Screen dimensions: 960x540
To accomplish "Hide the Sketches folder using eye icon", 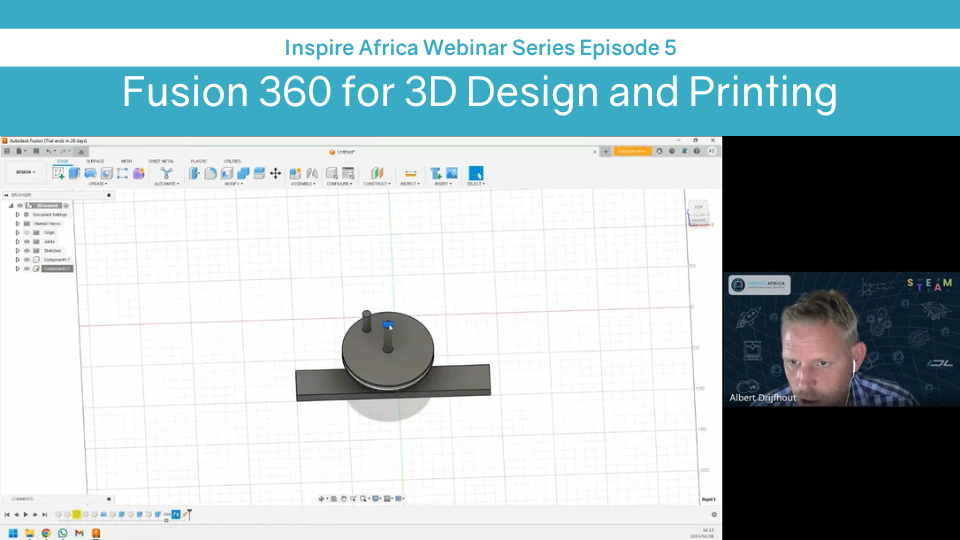I will [27, 250].
